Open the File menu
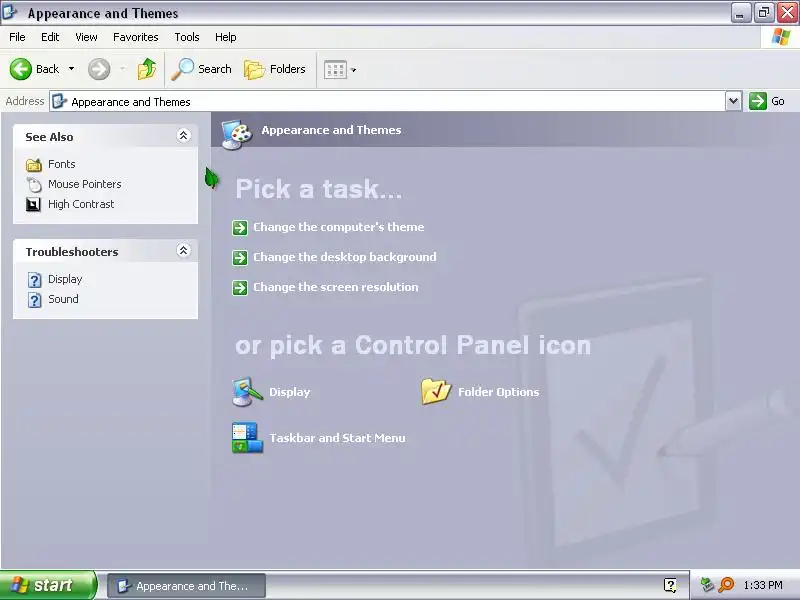The image size is (800, 600). pos(17,37)
